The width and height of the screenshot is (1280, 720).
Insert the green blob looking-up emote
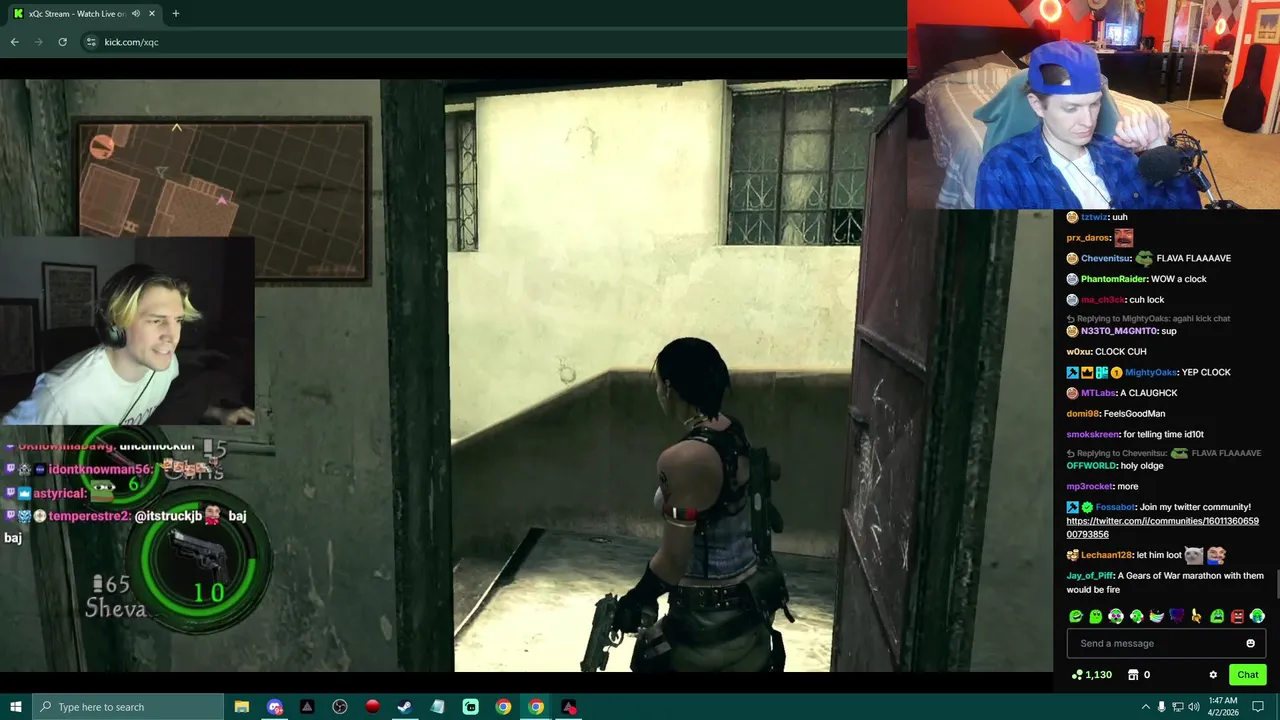[1096, 617]
